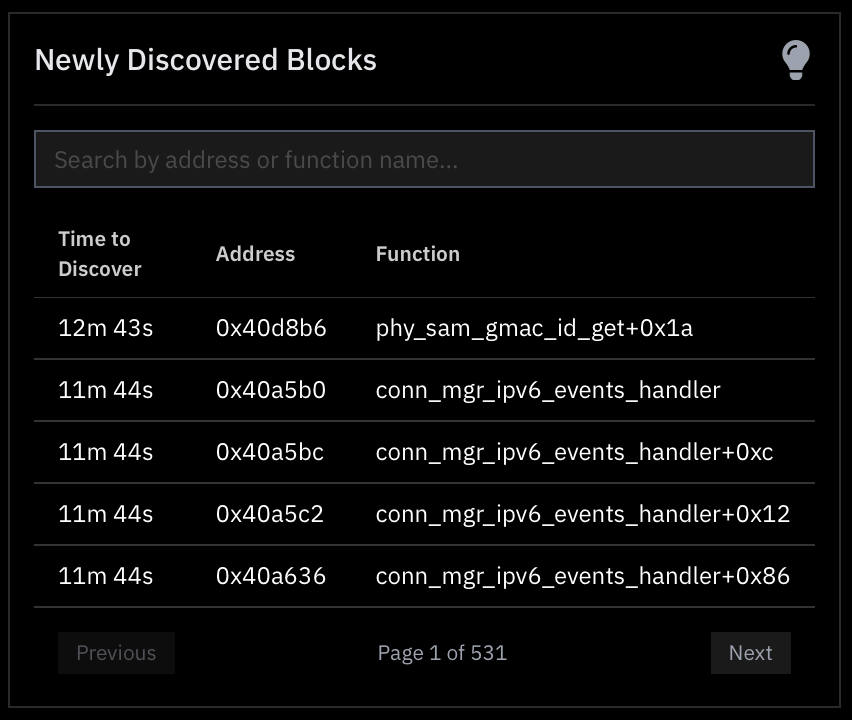Select the row with address 0x40a5b0
Image resolution: width=852 pixels, height=720 pixels.
270,390
